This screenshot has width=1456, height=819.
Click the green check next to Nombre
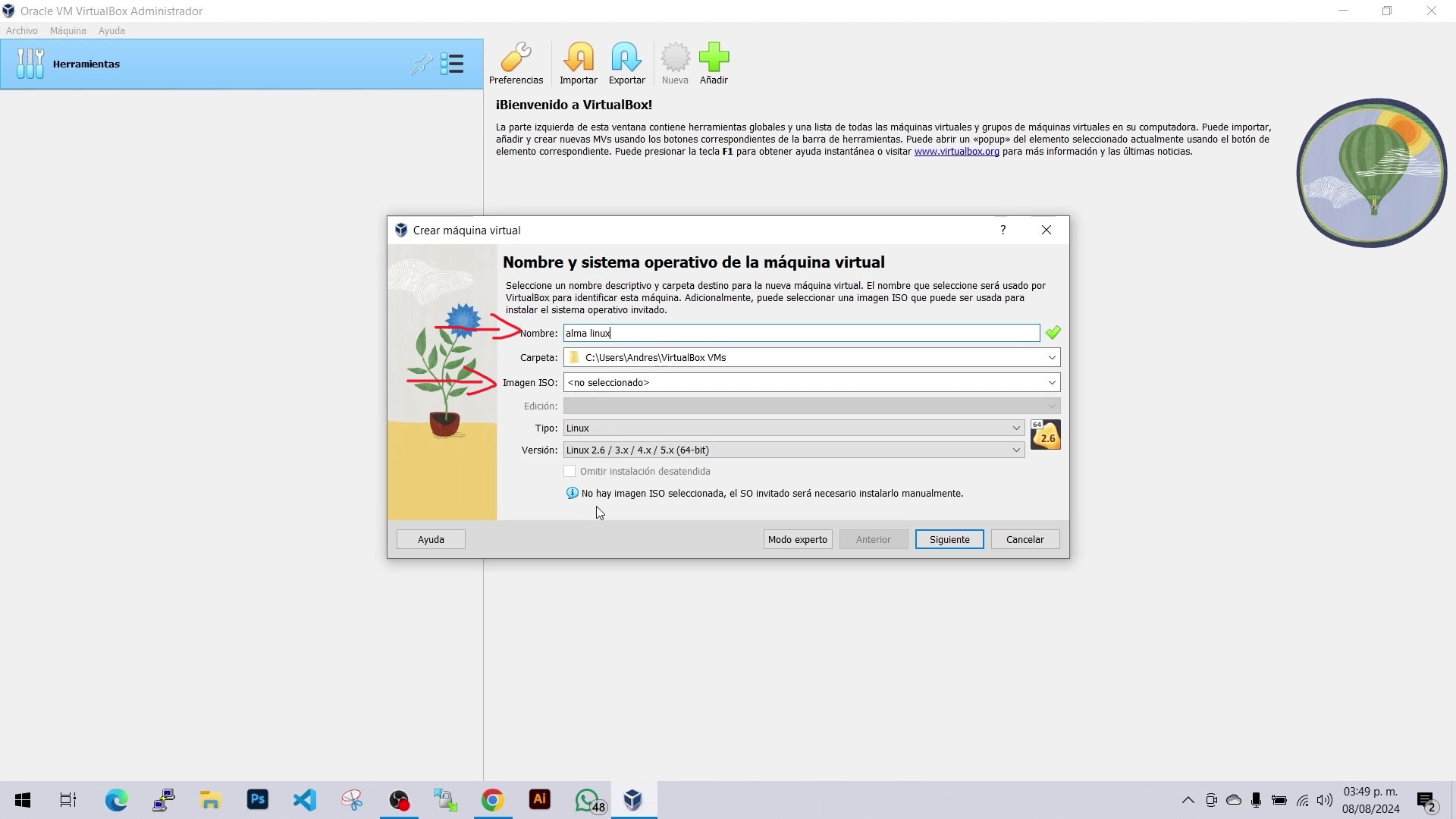pos(1053,333)
